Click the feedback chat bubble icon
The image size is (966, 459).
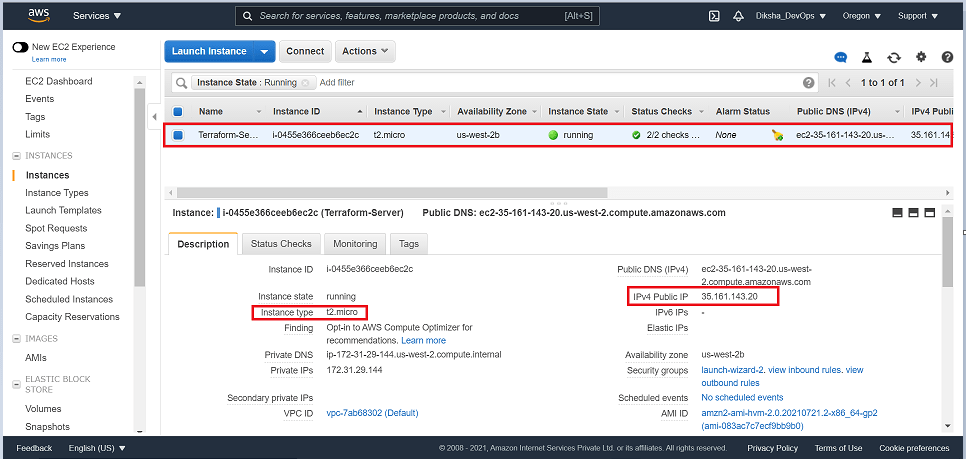840,57
